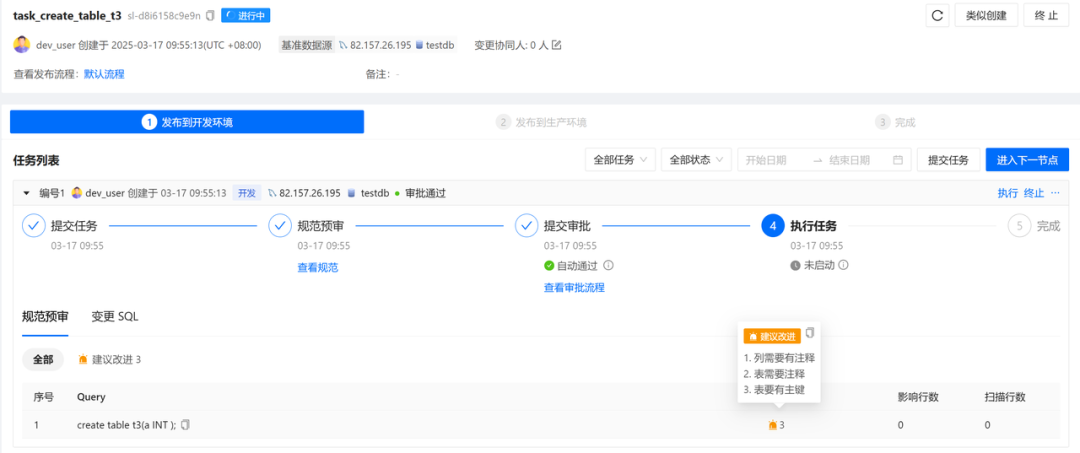Filter by 建议改进 3 results

pyautogui.click(x=110, y=360)
